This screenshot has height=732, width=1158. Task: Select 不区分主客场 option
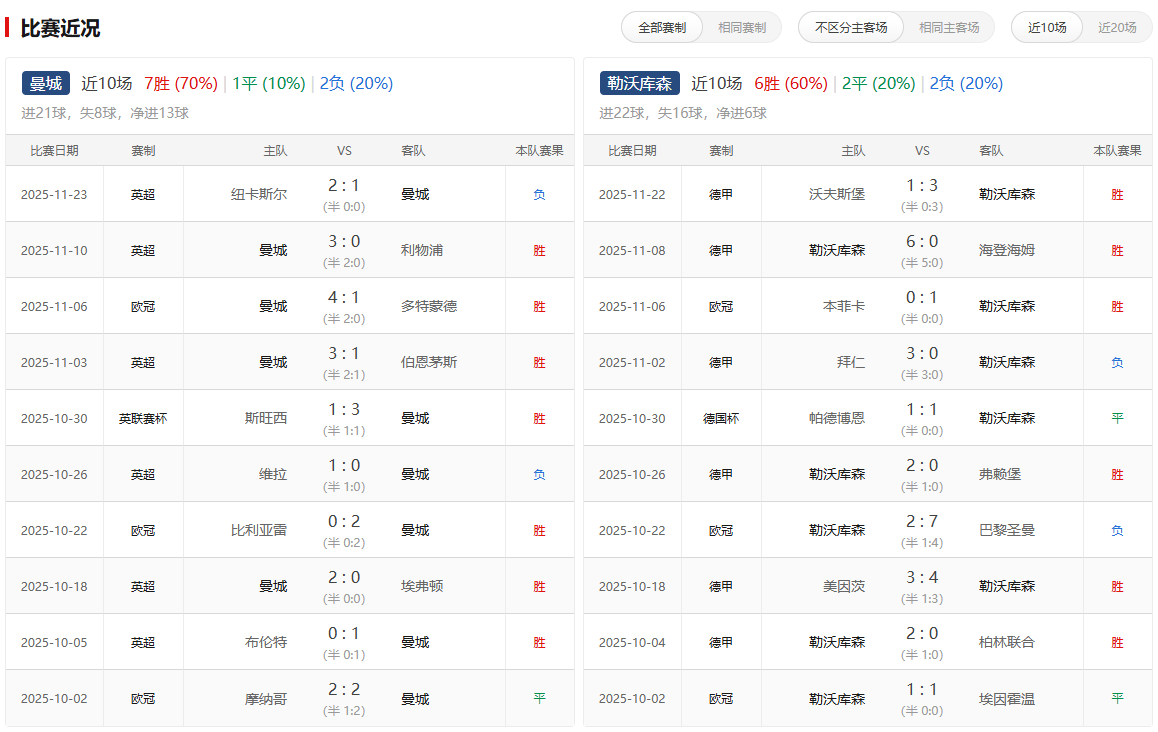pyautogui.click(x=851, y=28)
